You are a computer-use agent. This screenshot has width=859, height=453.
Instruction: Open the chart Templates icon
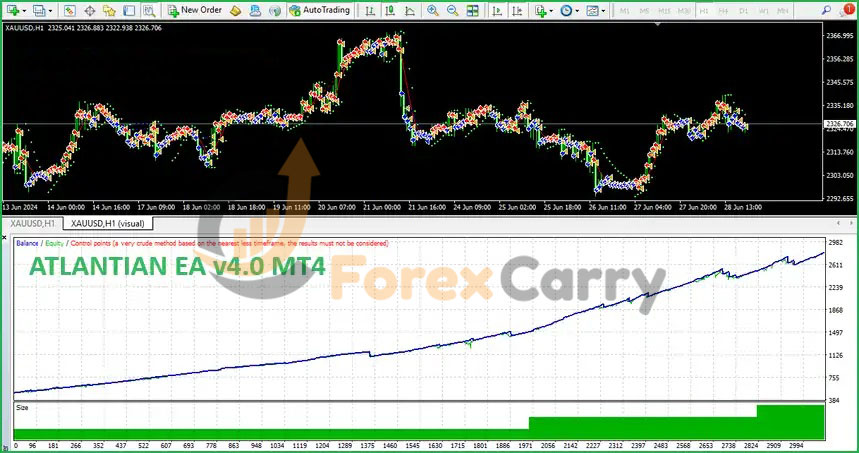[592, 10]
